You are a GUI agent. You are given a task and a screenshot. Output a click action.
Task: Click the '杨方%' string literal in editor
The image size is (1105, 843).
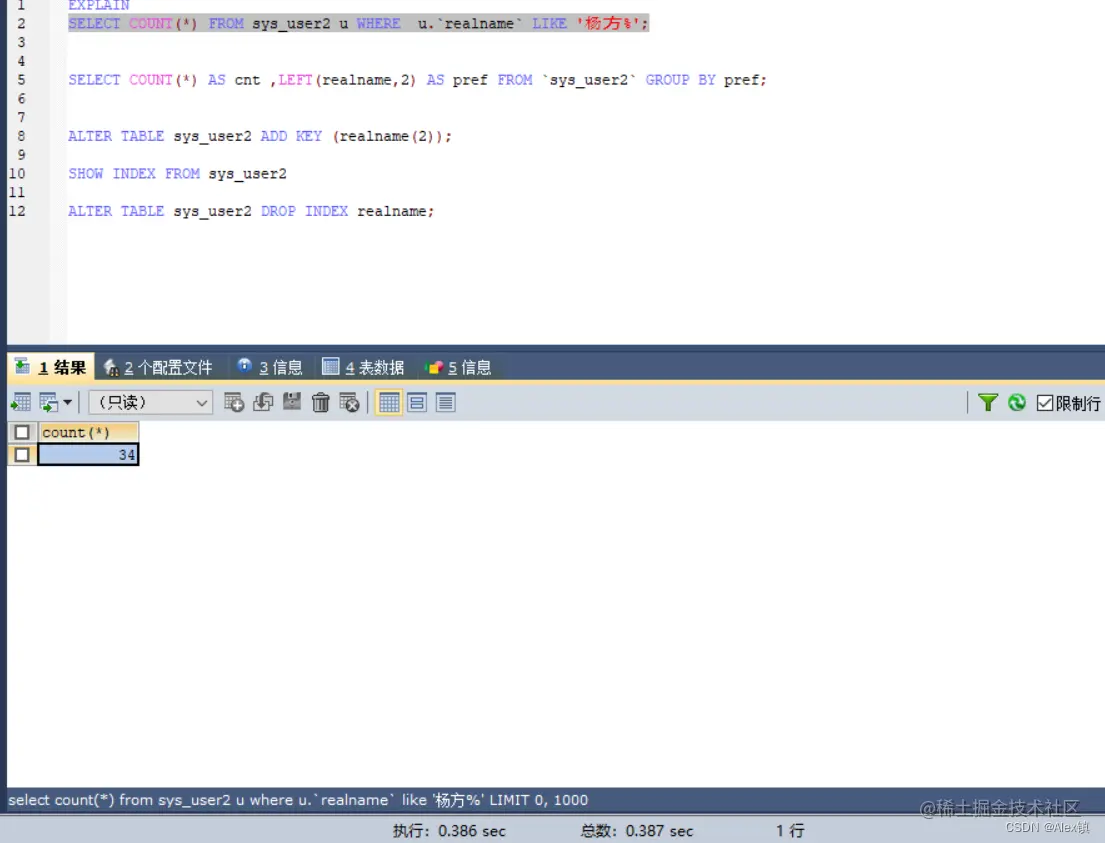pyautogui.click(x=608, y=23)
